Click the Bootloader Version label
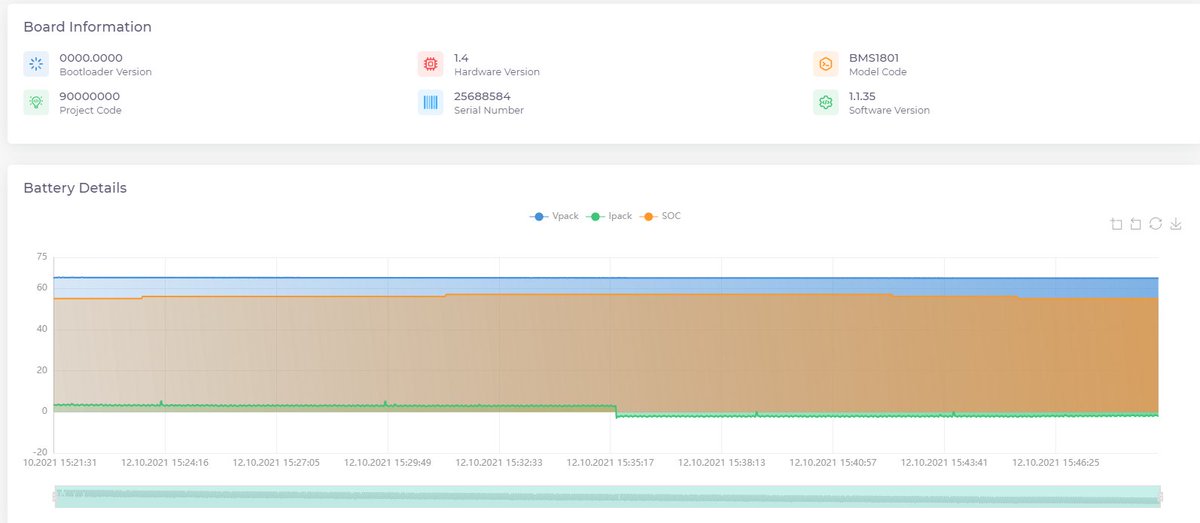The height and width of the screenshot is (523, 1200). pyautogui.click(x=106, y=72)
